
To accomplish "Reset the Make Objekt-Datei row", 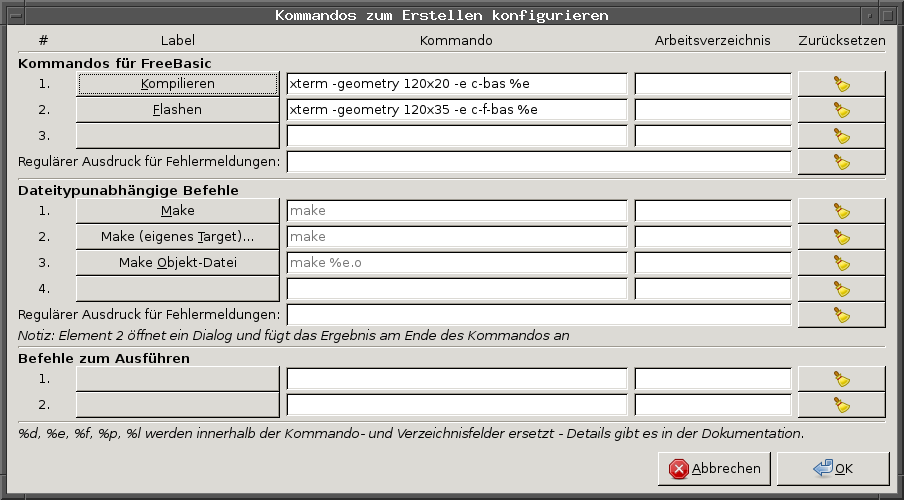I will click(x=841, y=263).
